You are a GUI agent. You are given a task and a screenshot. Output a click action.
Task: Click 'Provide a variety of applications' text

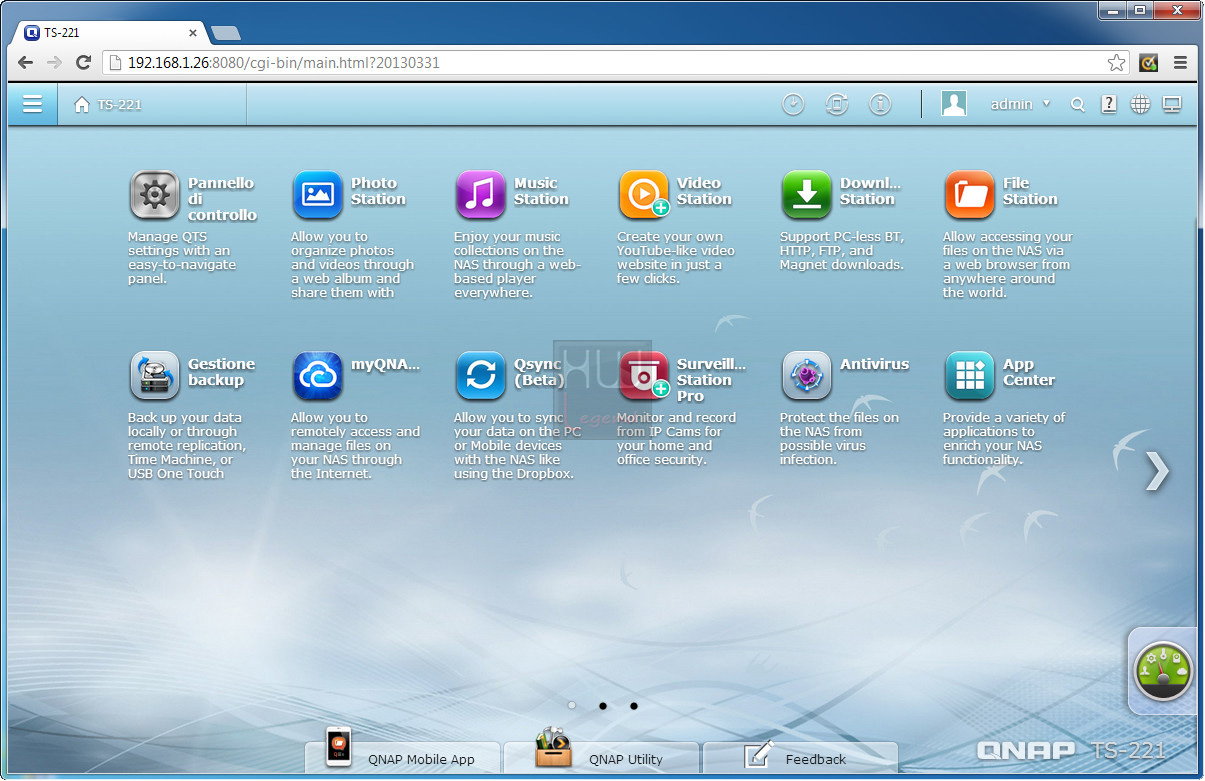[1004, 439]
